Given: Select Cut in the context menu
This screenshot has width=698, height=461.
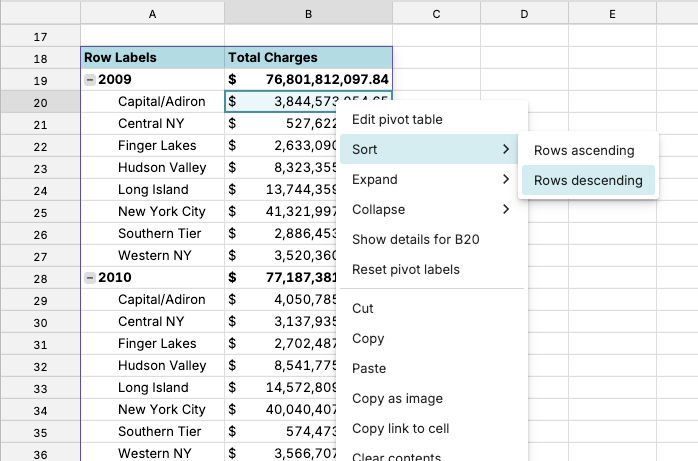Looking at the screenshot, I should pyautogui.click(x=432, y=308).
